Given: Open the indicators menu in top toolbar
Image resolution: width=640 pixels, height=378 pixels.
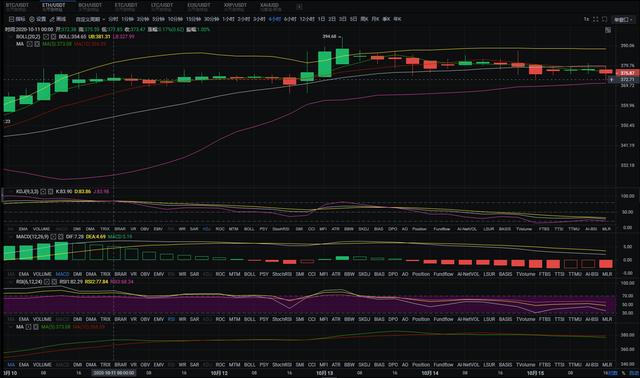Looking at the screenshot, I should (x=17, y=19).
